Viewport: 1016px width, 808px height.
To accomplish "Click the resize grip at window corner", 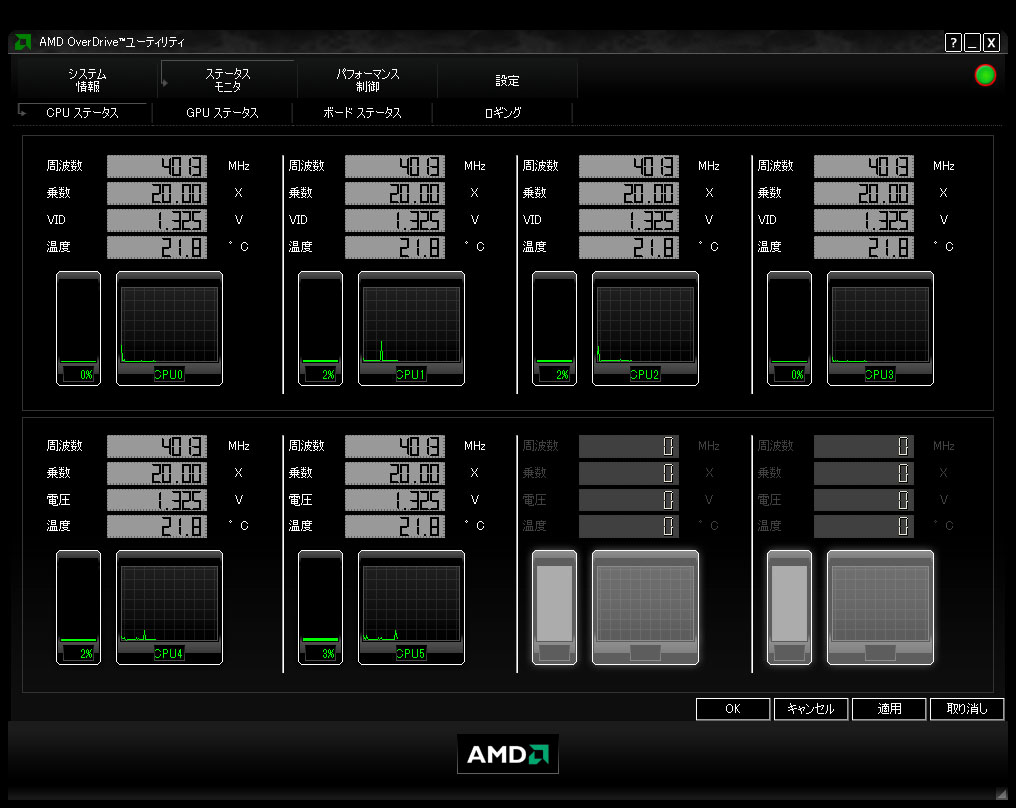I will pos(1002,792).
